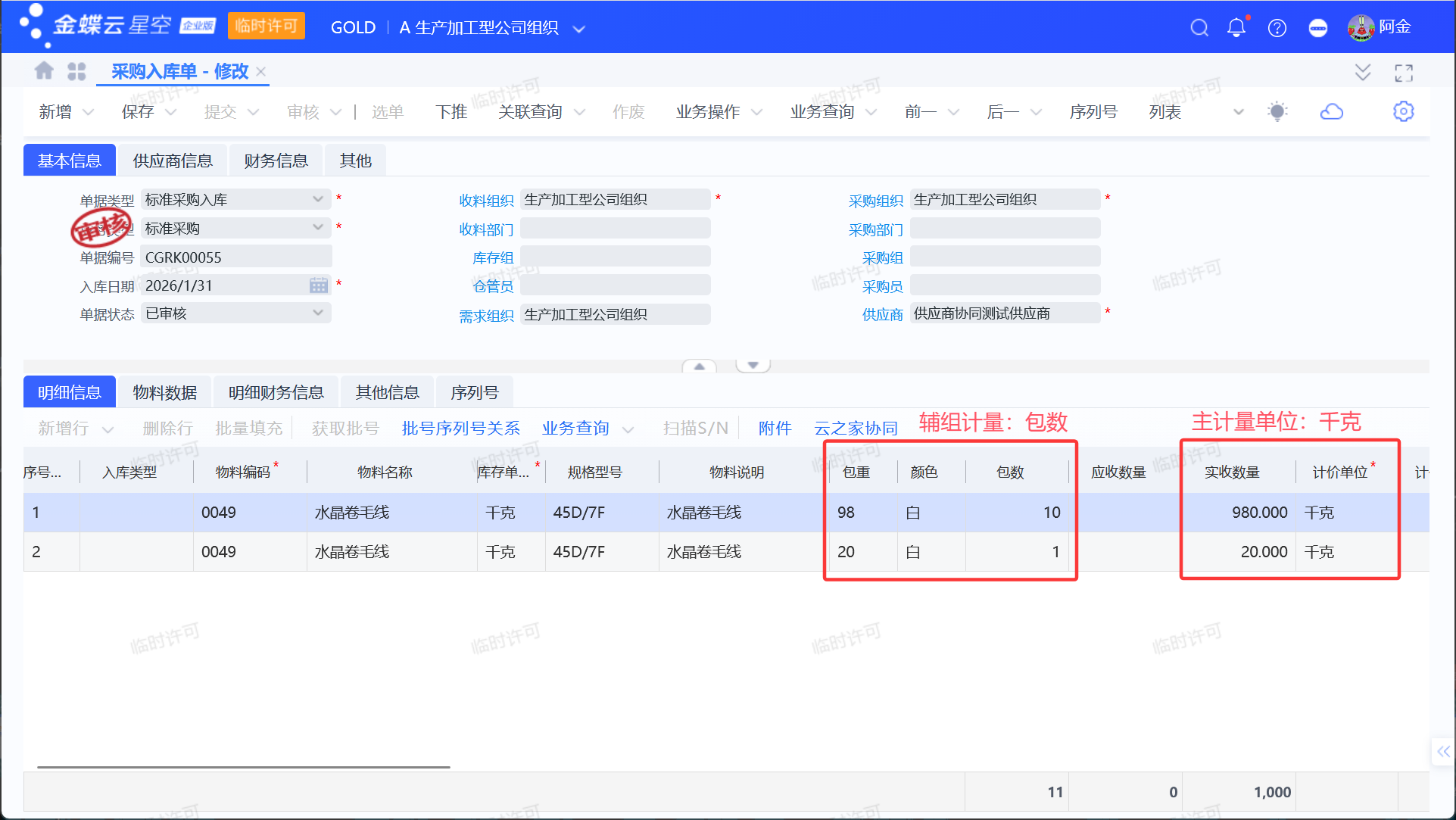The width and height of the screenshot is (1456, 820).
Task: Open the calendar picker for 入库日期
Action: pyautogui.click(x=319, y=285)
